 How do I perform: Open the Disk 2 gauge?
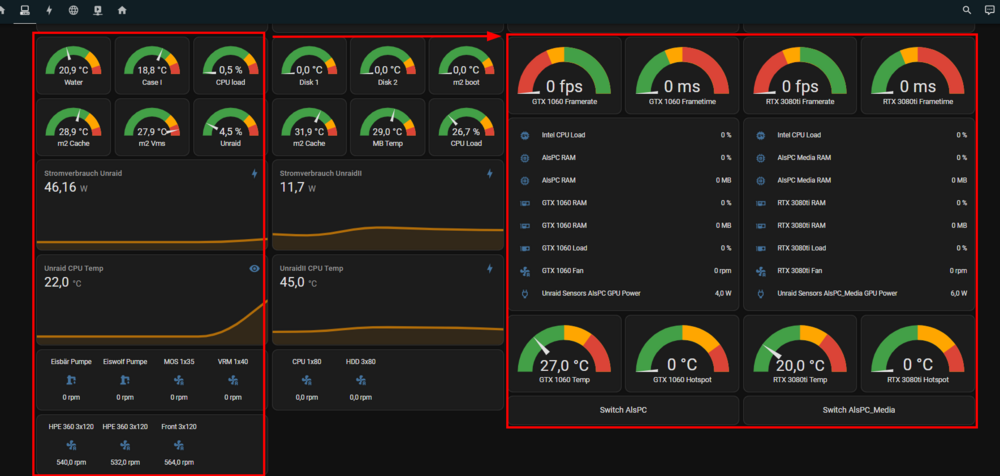387,65
